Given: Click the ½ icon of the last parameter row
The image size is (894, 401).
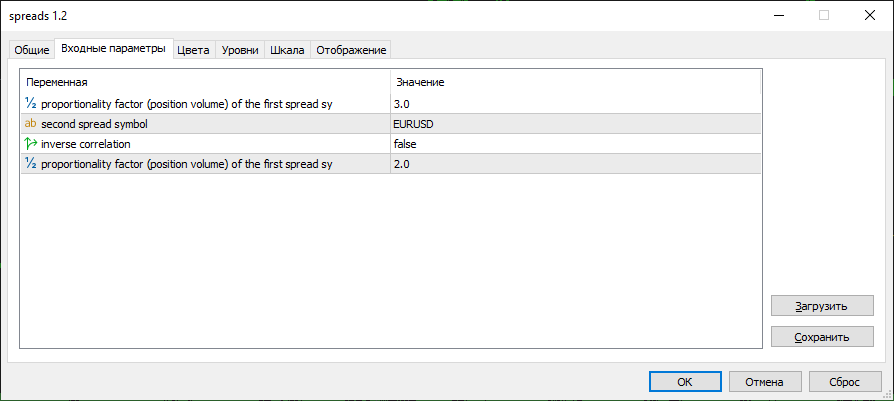Looking at the screenshot, I should [30, 163].
